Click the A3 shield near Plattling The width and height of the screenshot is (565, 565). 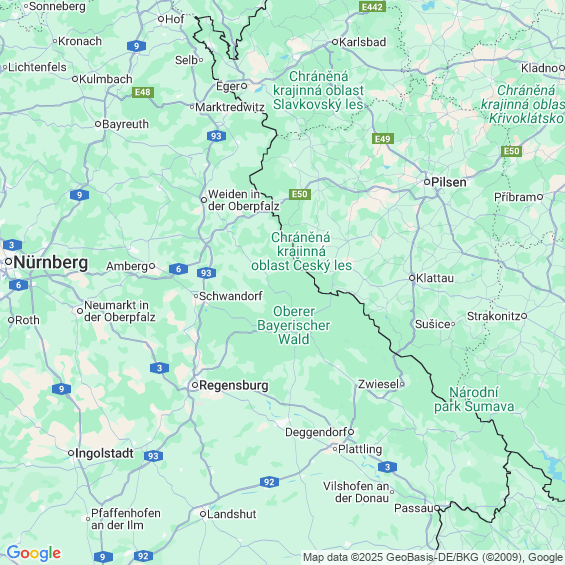tap(387, 467)
